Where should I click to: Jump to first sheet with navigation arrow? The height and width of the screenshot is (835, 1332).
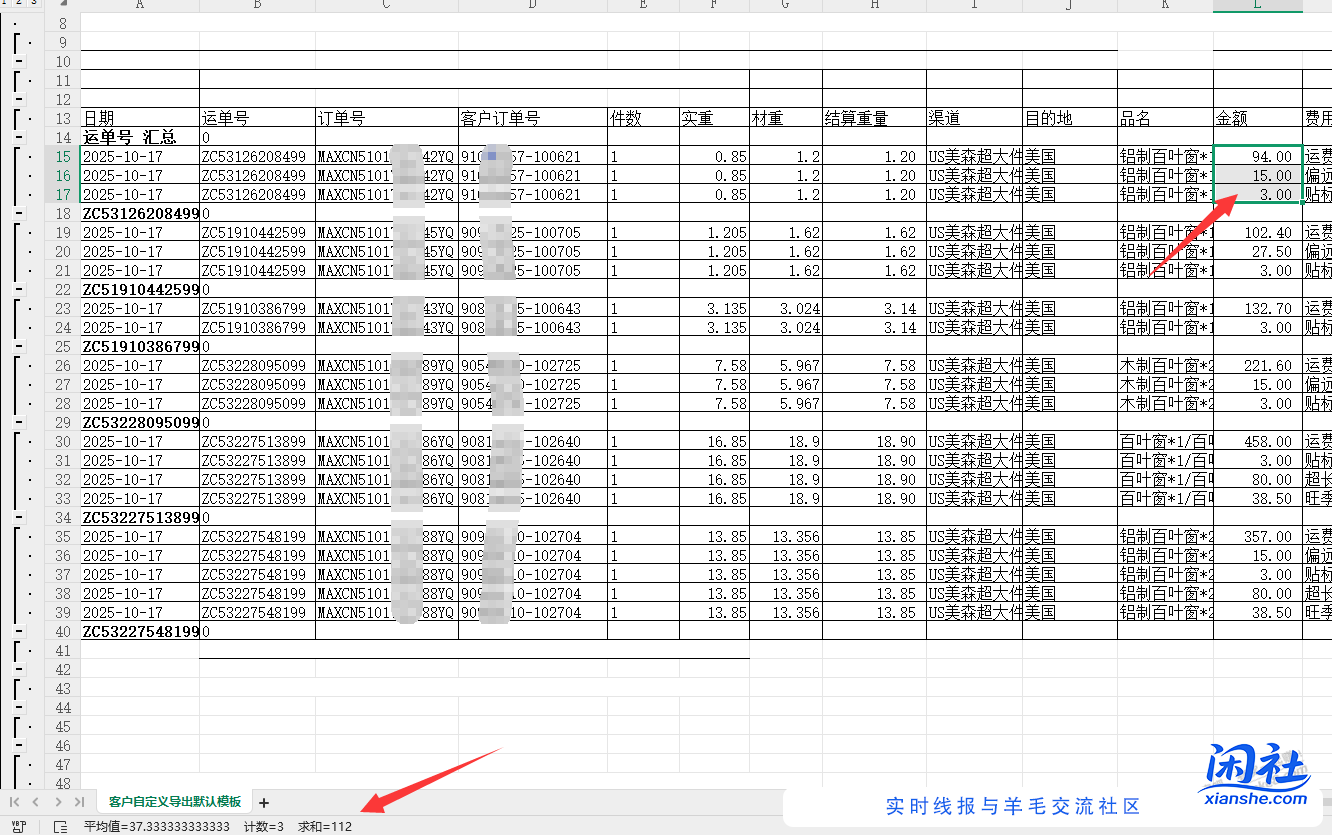click(14, 802)
